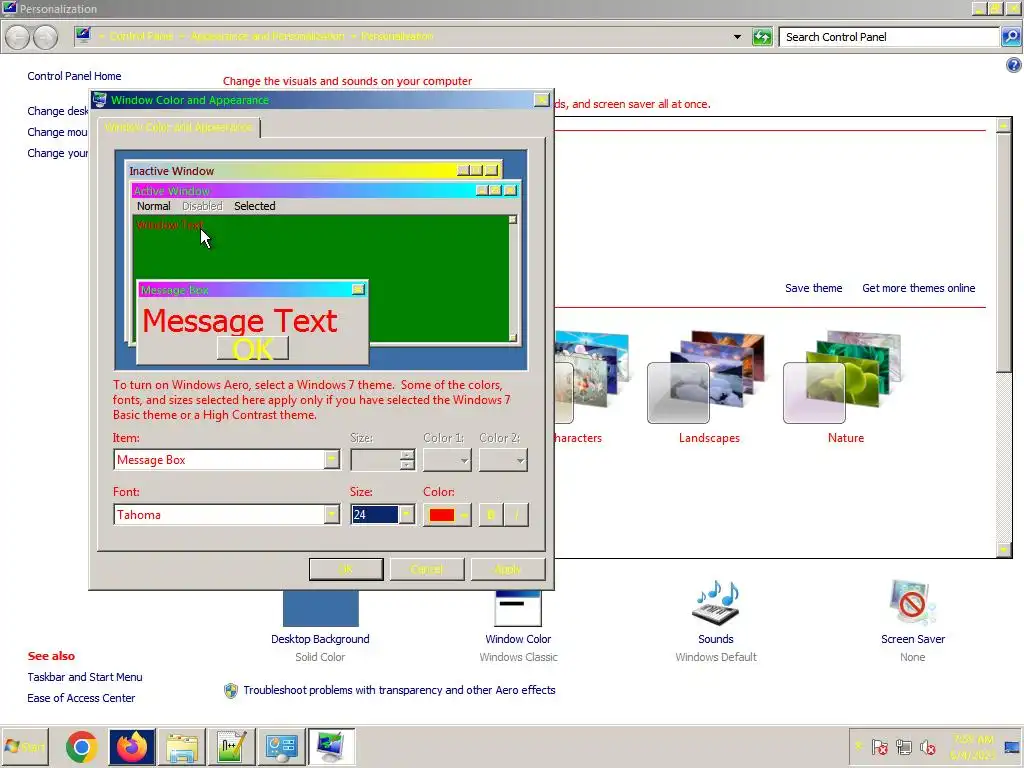Select the Window Color and Appearance tab
This screenshot has width=1024, height=768.
[x=178, y=127]
